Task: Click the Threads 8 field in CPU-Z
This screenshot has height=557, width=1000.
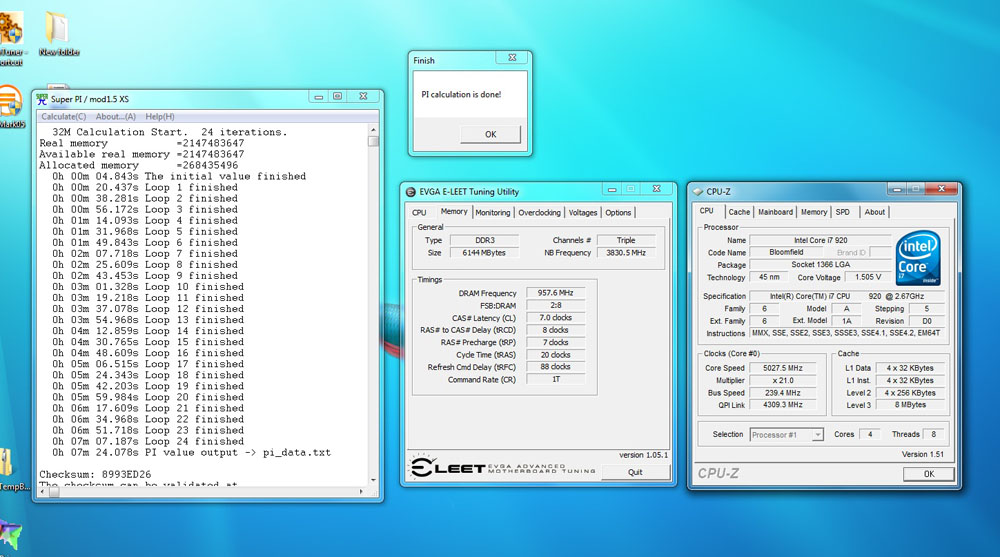Action: [933, 434]
